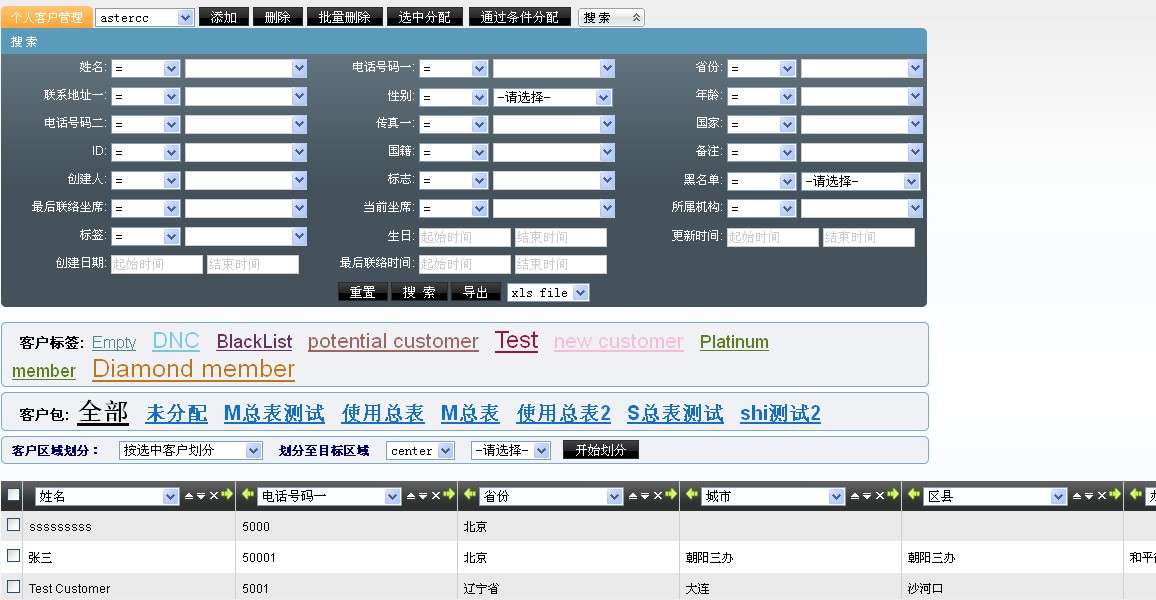Tick the checkbox for row 张三
Screen dimensions: 1156x600
(13, 555)
